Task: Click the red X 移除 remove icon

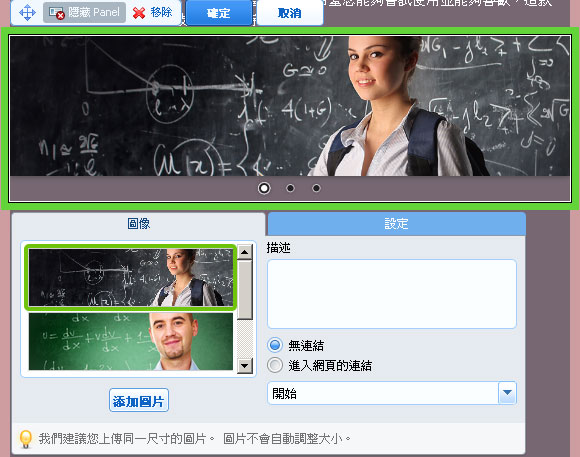Action: pyautogui.click(x=139, y=13)
